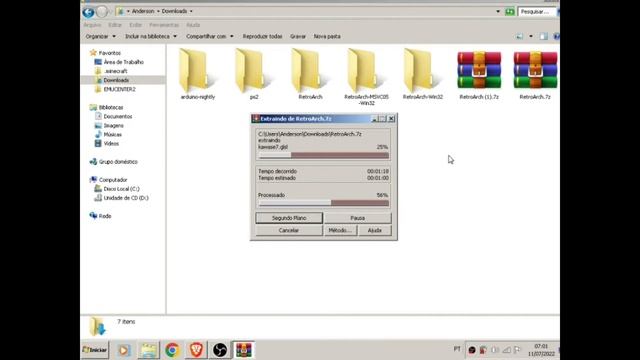
Task: Launch Google Chrome from taskbar
Action: 172,350
